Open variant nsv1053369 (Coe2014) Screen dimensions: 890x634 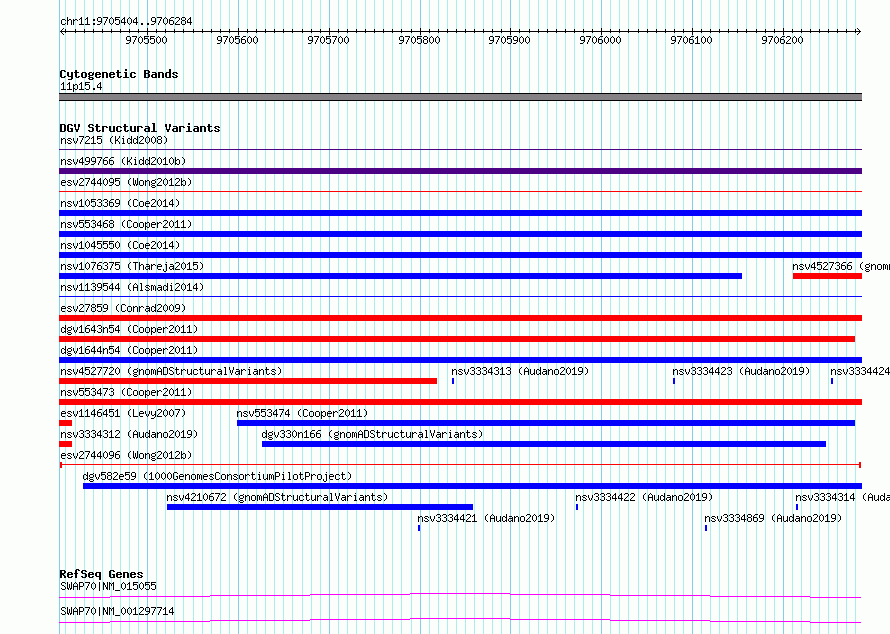point(120,203)
